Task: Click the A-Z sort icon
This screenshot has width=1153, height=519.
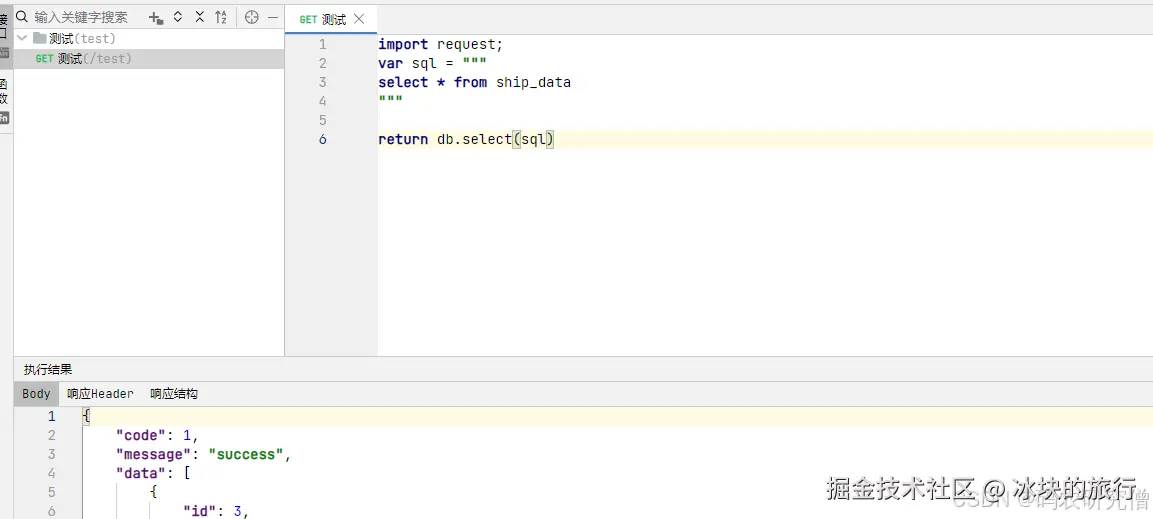Action: [221, 17]
